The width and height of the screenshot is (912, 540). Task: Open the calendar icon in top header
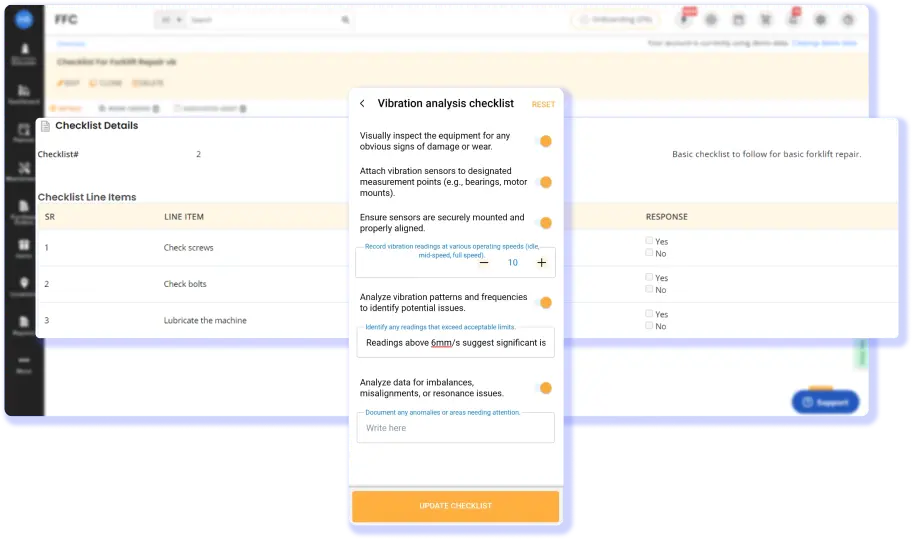(739, 20)
